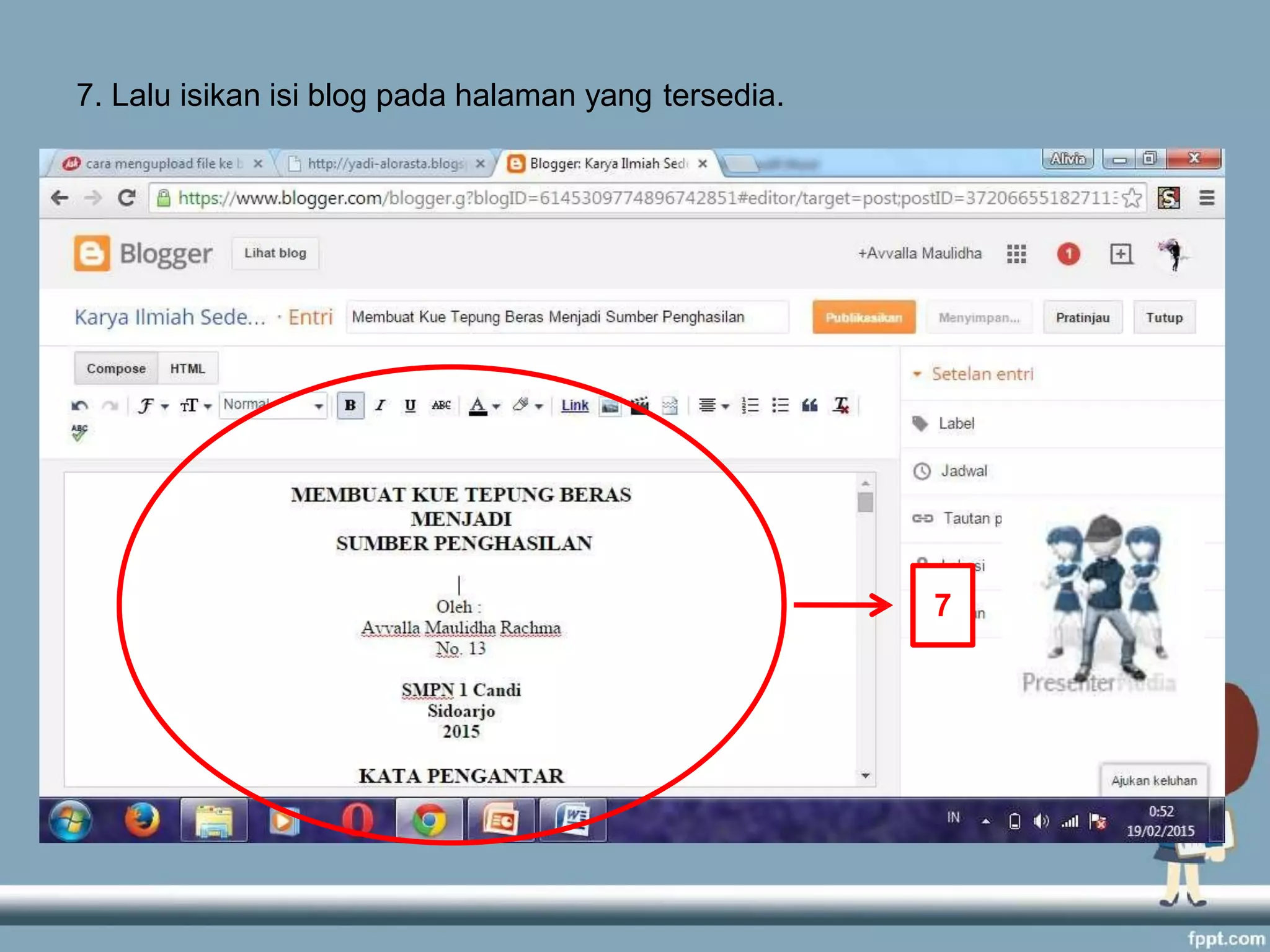Edit the post title field
Image resolution: width=1270 pixels, height=952 pixels.
[x=567, y=317]
